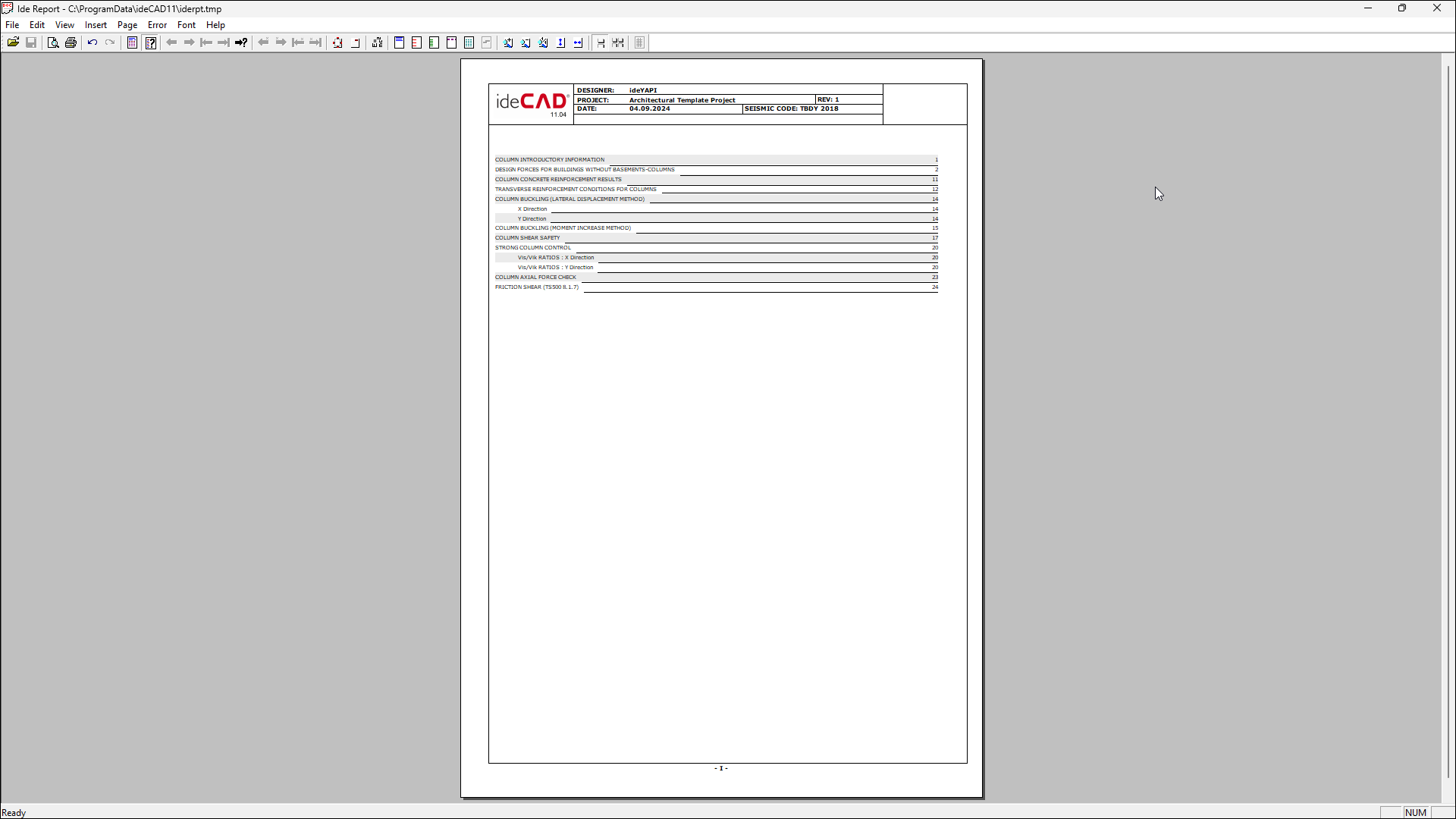The width and height of the screenshot is (1456, 819).
Task: Toggle the help index question mark icon
Action: (150, 42)
